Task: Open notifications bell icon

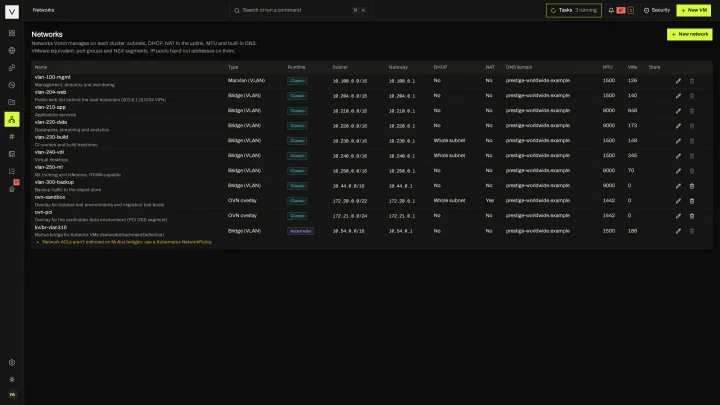Action: point(611,10)
